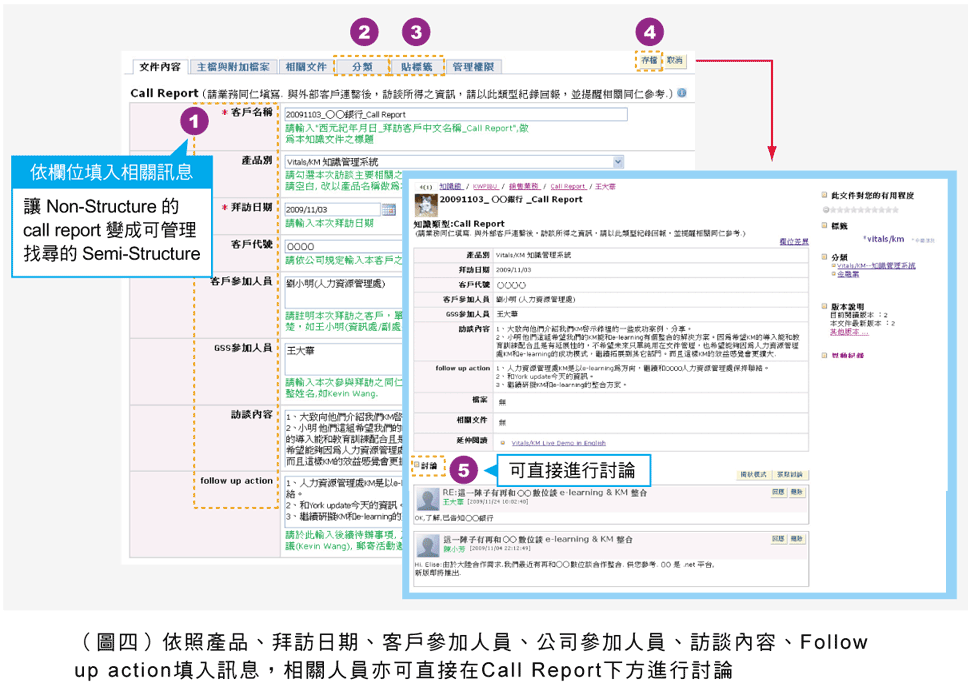Open the Vitals/KM Live Demo in English link
The height and width of the screenshot is (690, 968).
558,441
